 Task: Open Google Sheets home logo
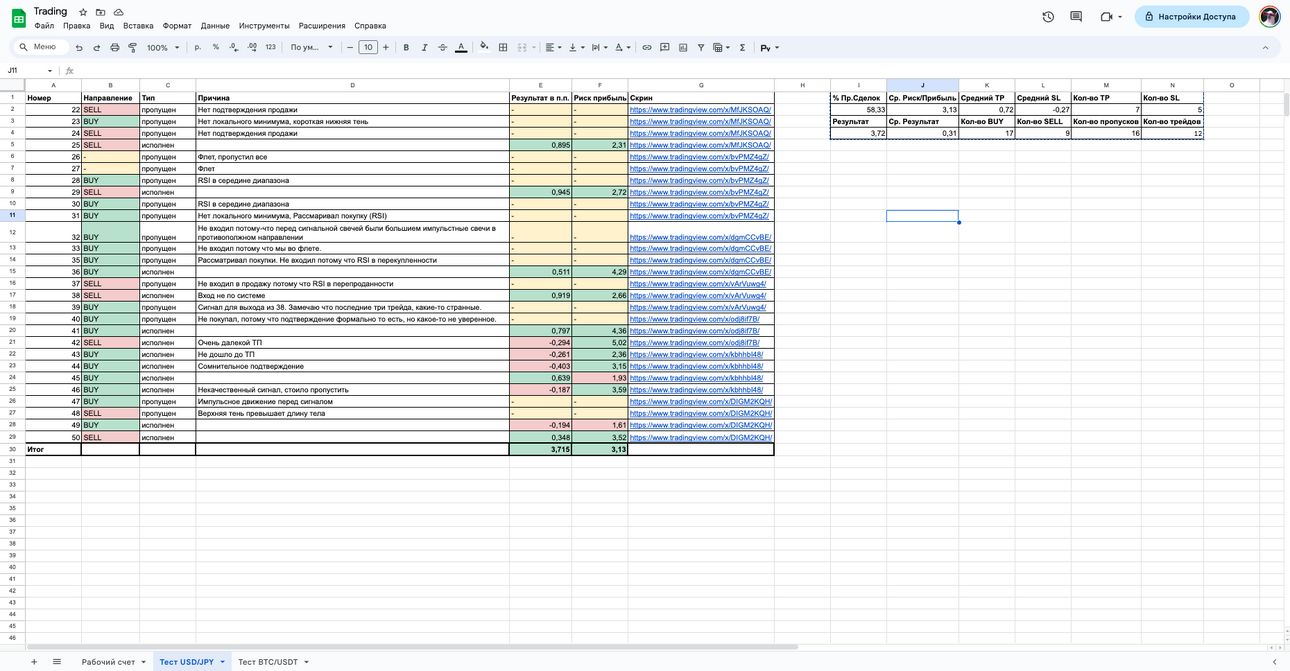(x=18, y=18)
